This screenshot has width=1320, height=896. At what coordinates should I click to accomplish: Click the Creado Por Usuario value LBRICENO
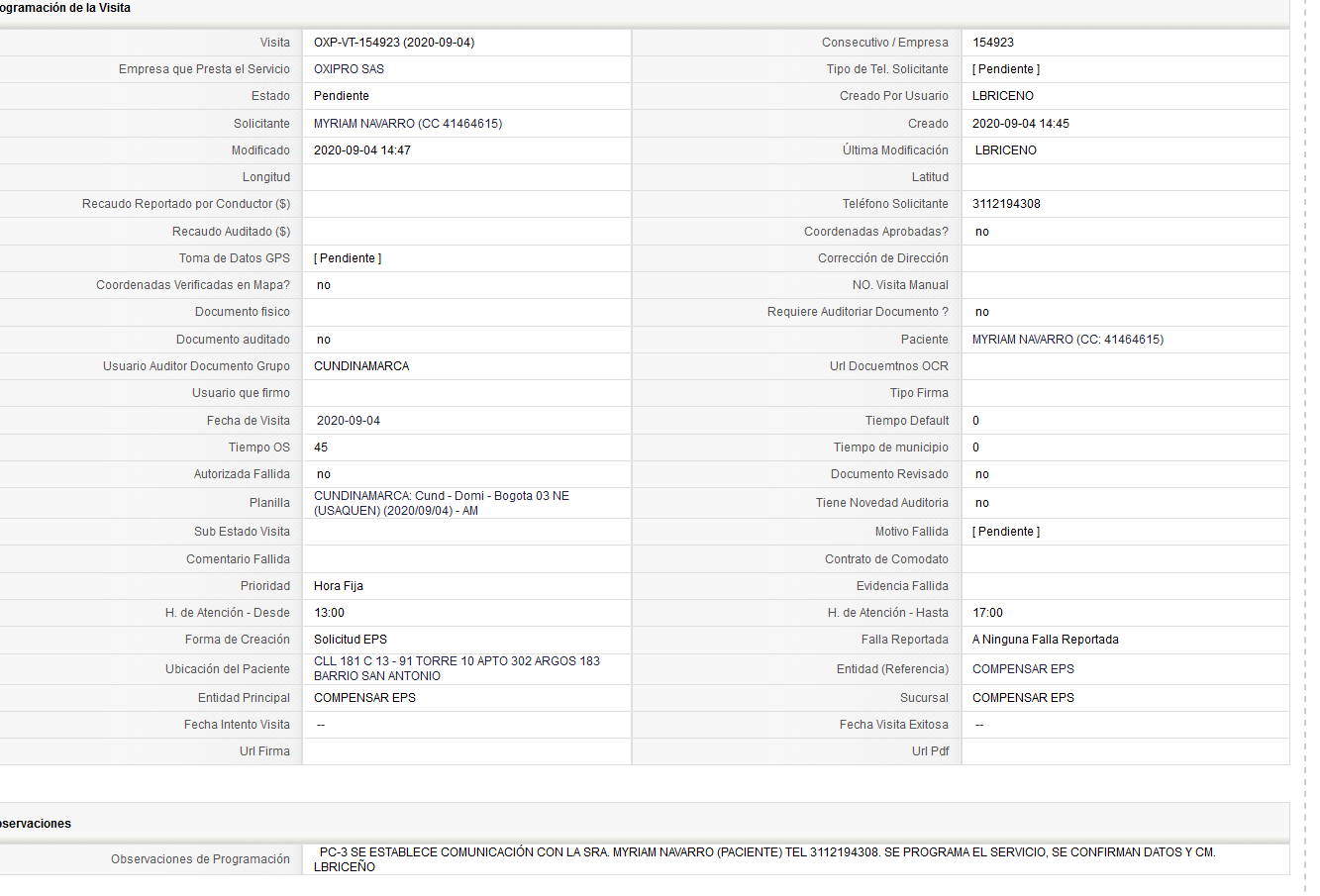click(1003, 96)
